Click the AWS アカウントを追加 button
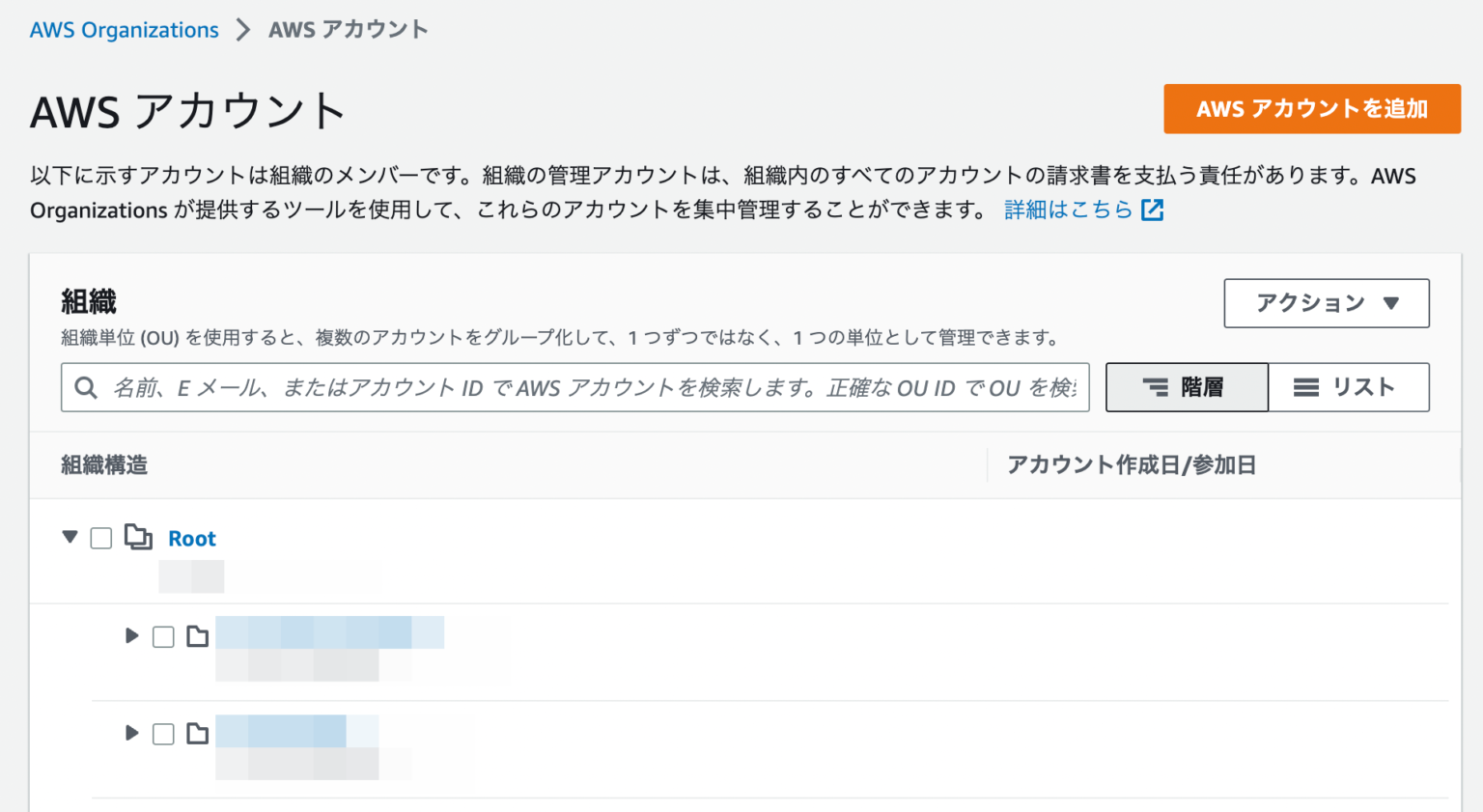 (1311, 108)
